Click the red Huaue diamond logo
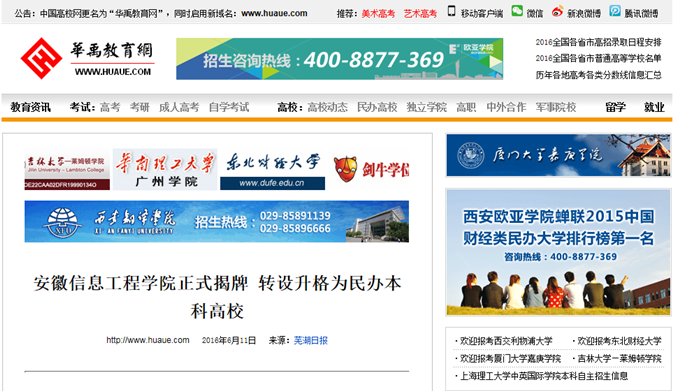Viewport: 675px width, 391px height. 41,59
